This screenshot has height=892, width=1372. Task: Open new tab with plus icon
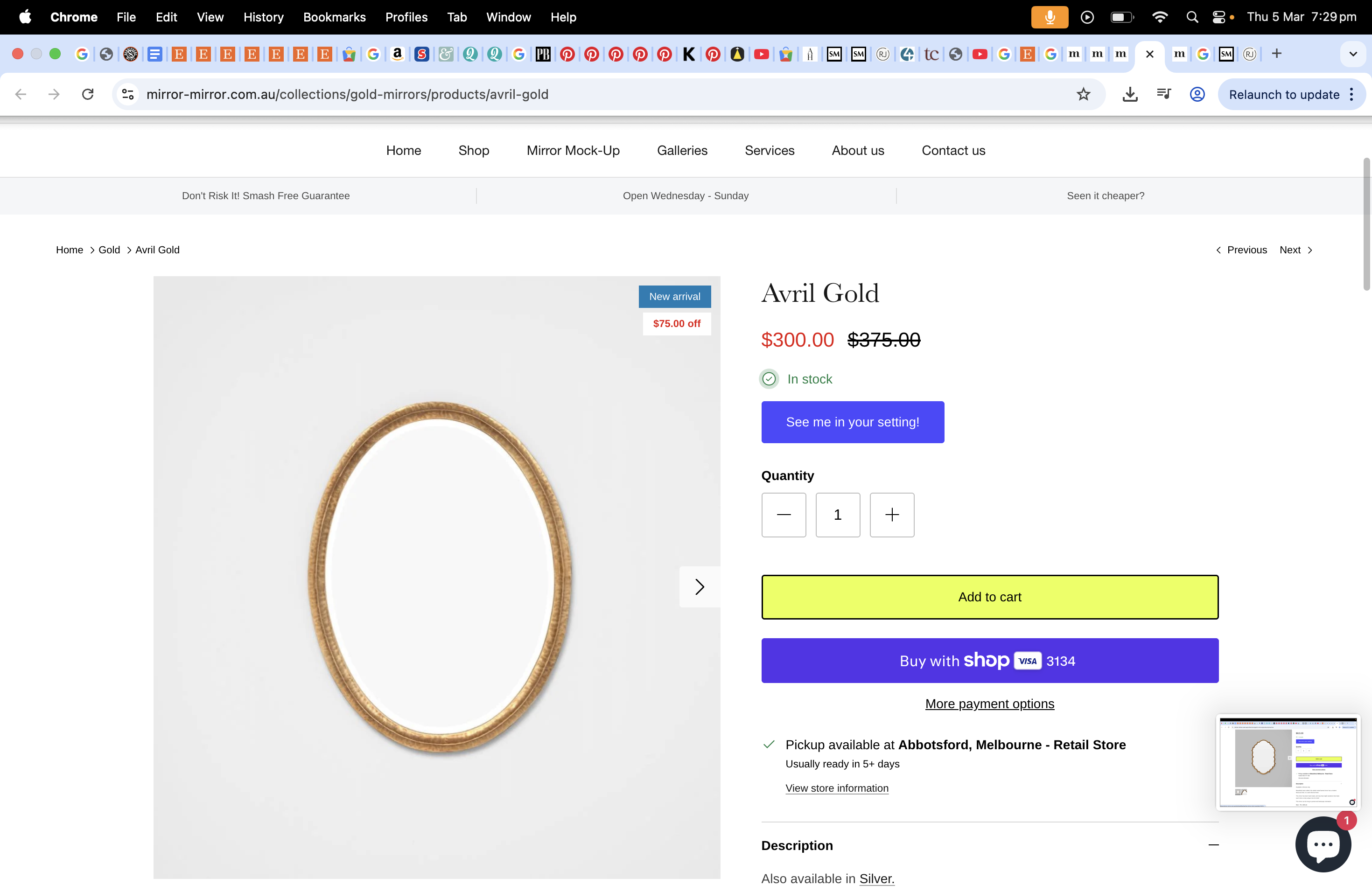pos(1276,54)
